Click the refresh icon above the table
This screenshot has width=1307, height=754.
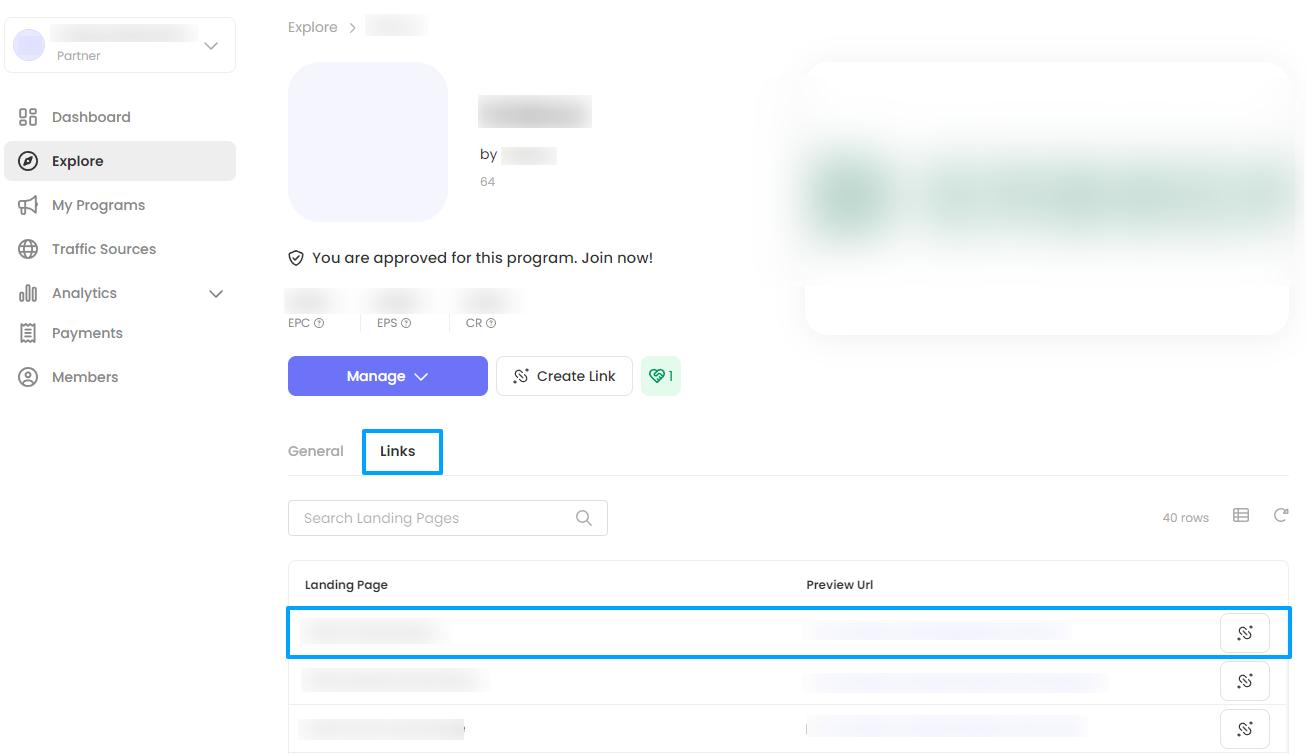1281,516
